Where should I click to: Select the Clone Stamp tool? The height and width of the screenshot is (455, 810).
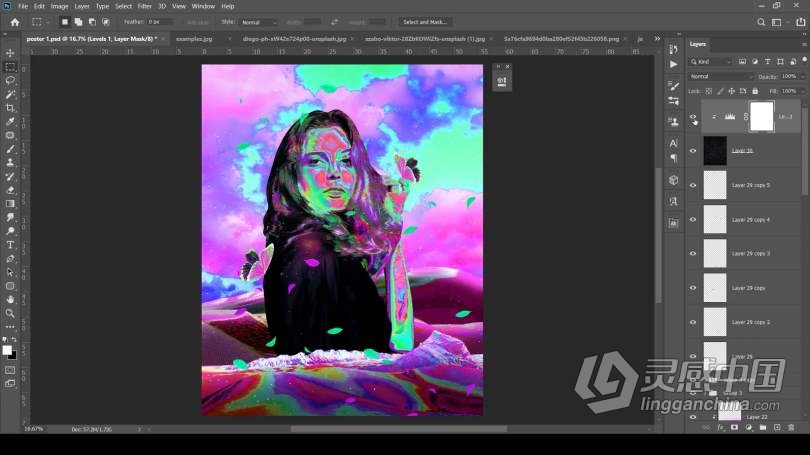coord(10,162)
